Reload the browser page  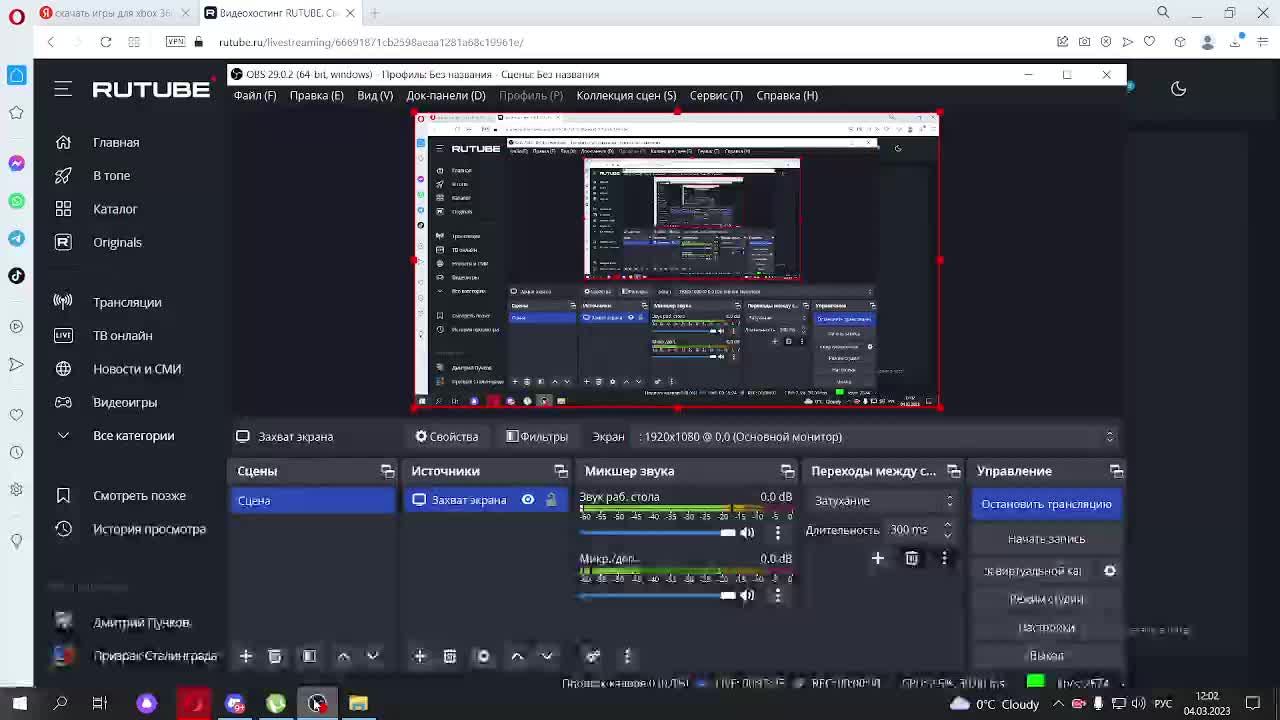[105, 42]
